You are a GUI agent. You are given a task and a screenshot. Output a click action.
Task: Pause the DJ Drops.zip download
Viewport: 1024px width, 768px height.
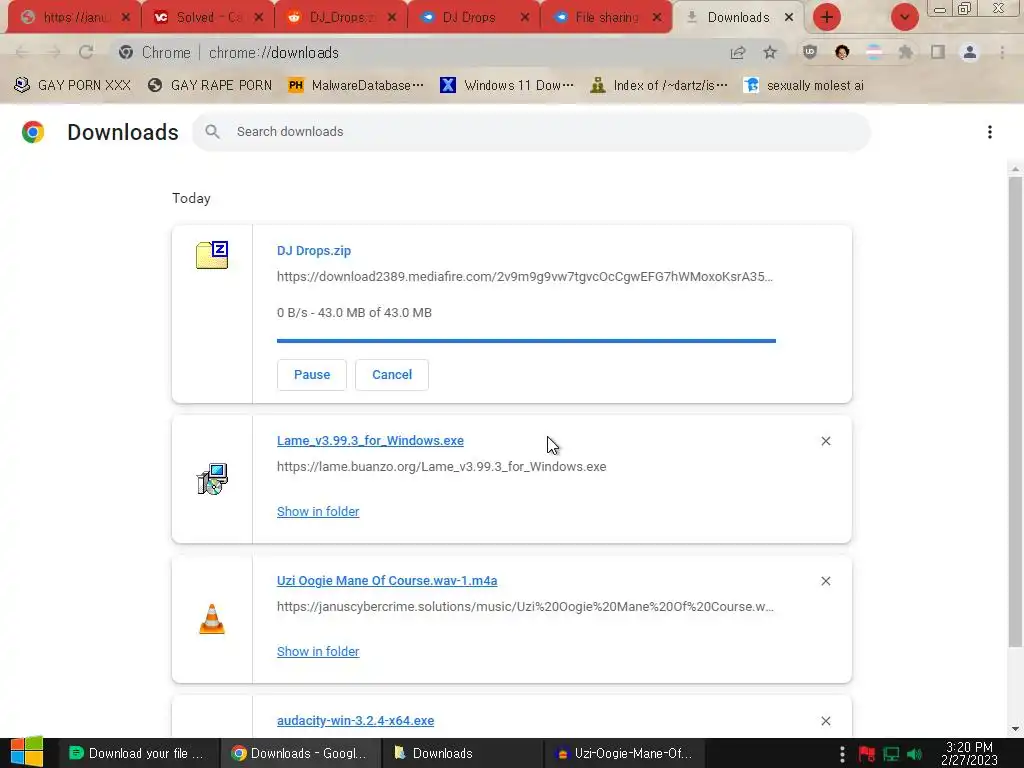point(312,375)
